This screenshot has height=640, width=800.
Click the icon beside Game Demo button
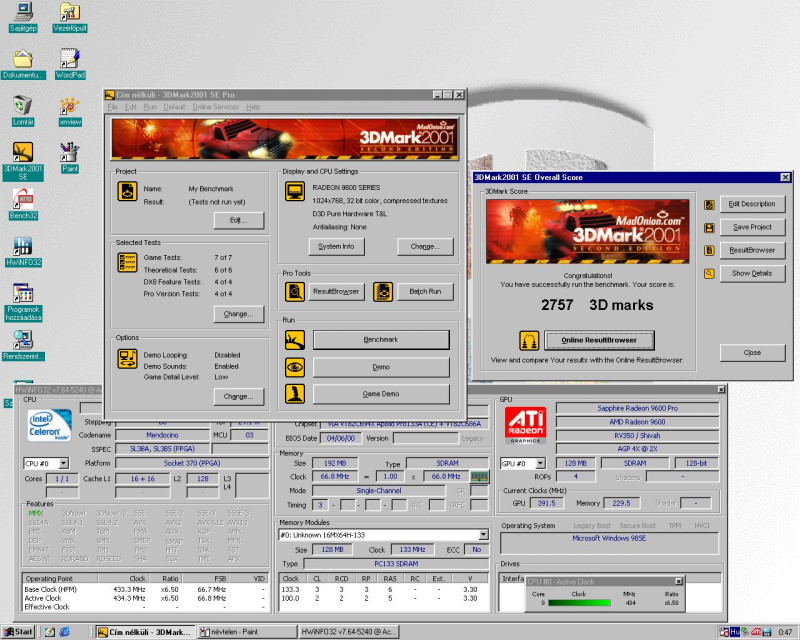click(295, 394)
